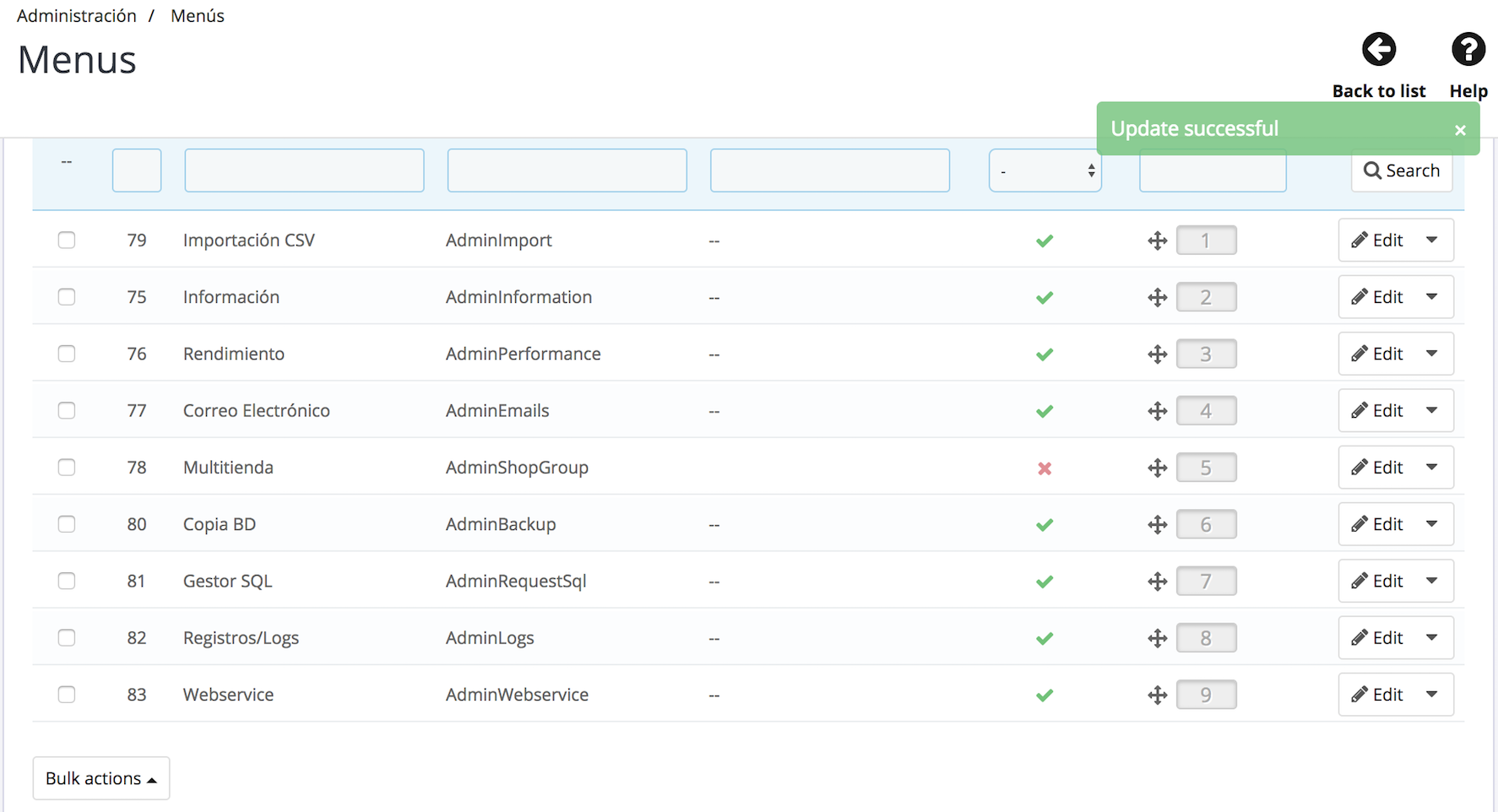
Task: Focus the ID filter input field
Action: pos(137,171)
